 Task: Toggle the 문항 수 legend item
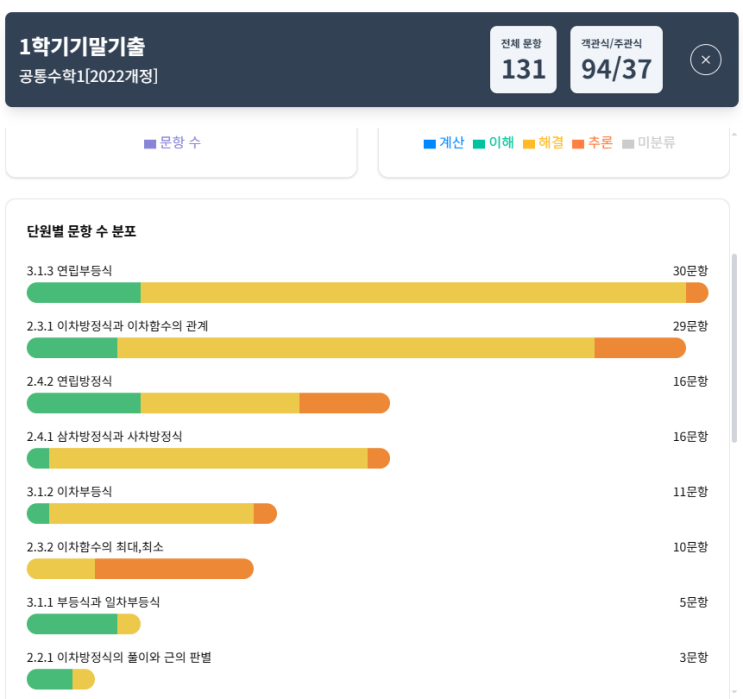tap(172, 143)
